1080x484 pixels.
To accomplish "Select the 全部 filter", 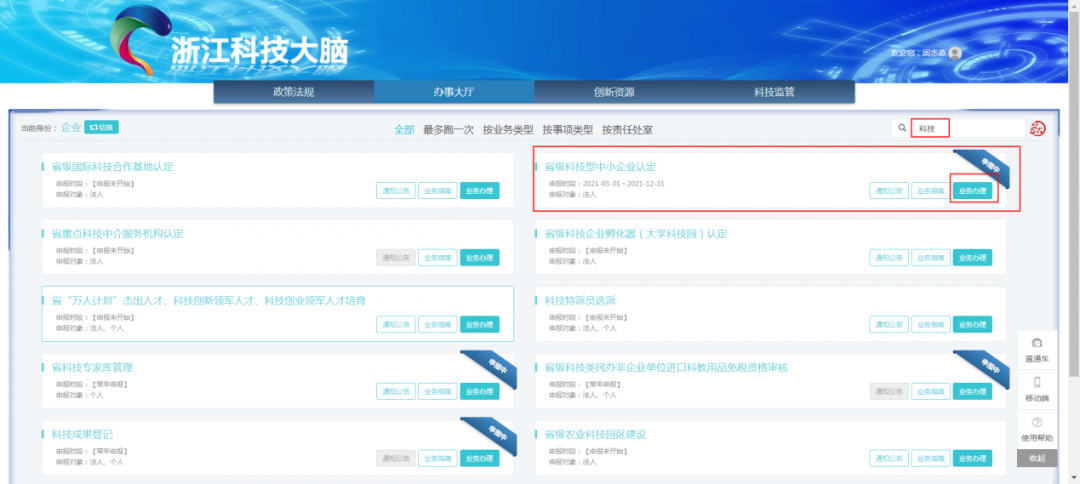I will click(x=404, y=129).
